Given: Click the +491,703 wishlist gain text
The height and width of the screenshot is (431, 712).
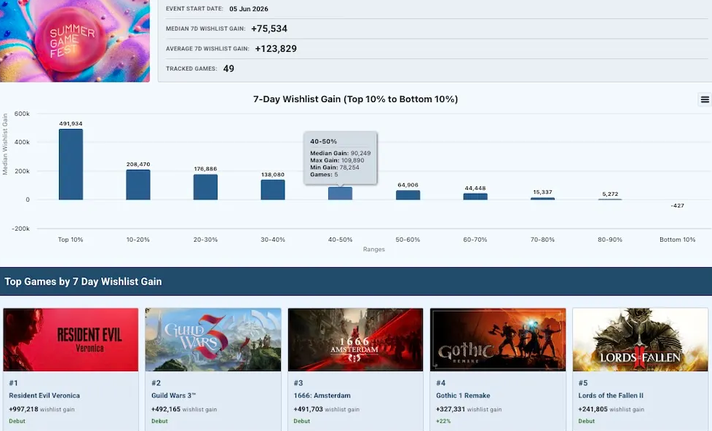Looking at the screenshot, I should (326, 409).
